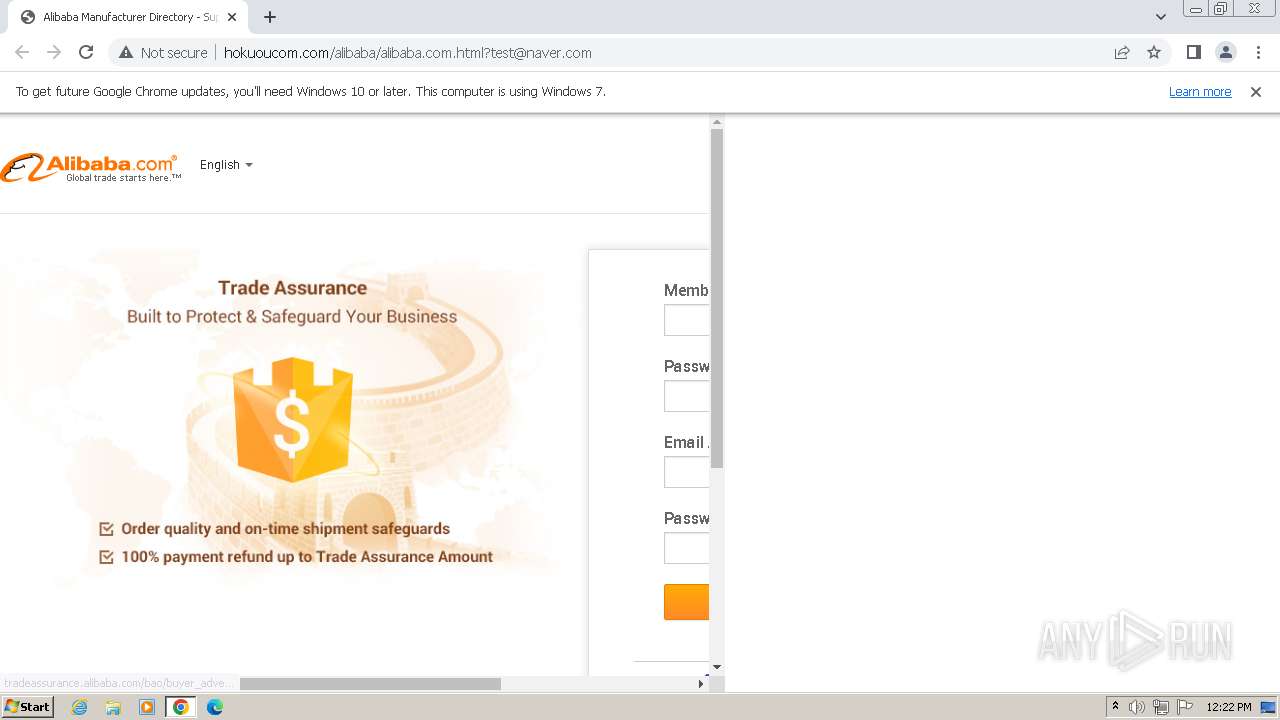The height and width of the screenshot is (720, 1280).
Task: Expand the tab search chevron
Action: click(1161, 17)
